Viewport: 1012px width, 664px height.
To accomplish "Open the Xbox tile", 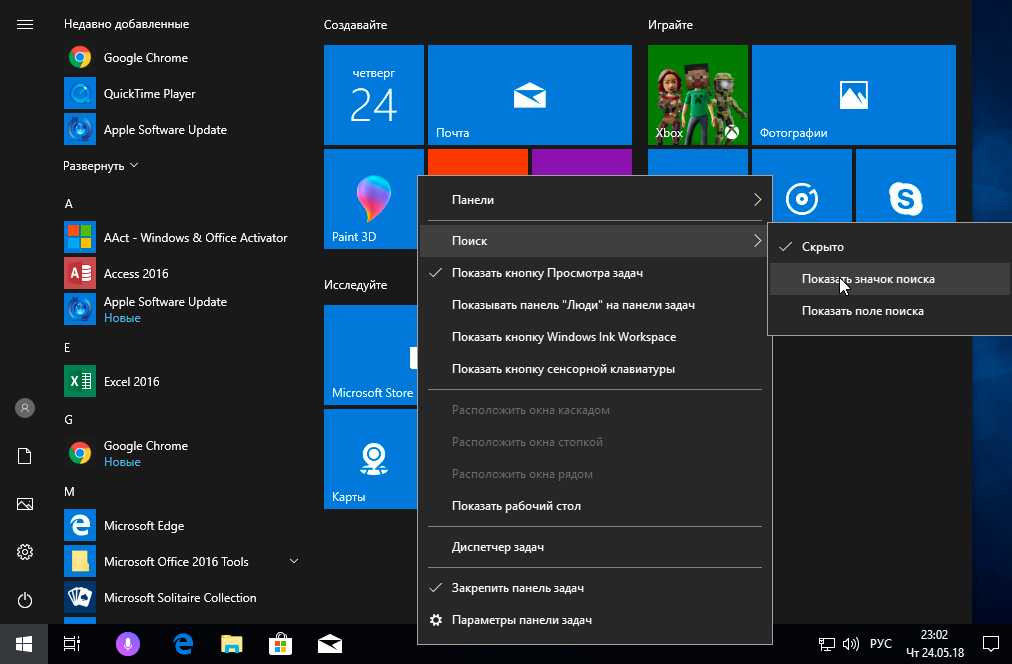I will pos(698,95).
